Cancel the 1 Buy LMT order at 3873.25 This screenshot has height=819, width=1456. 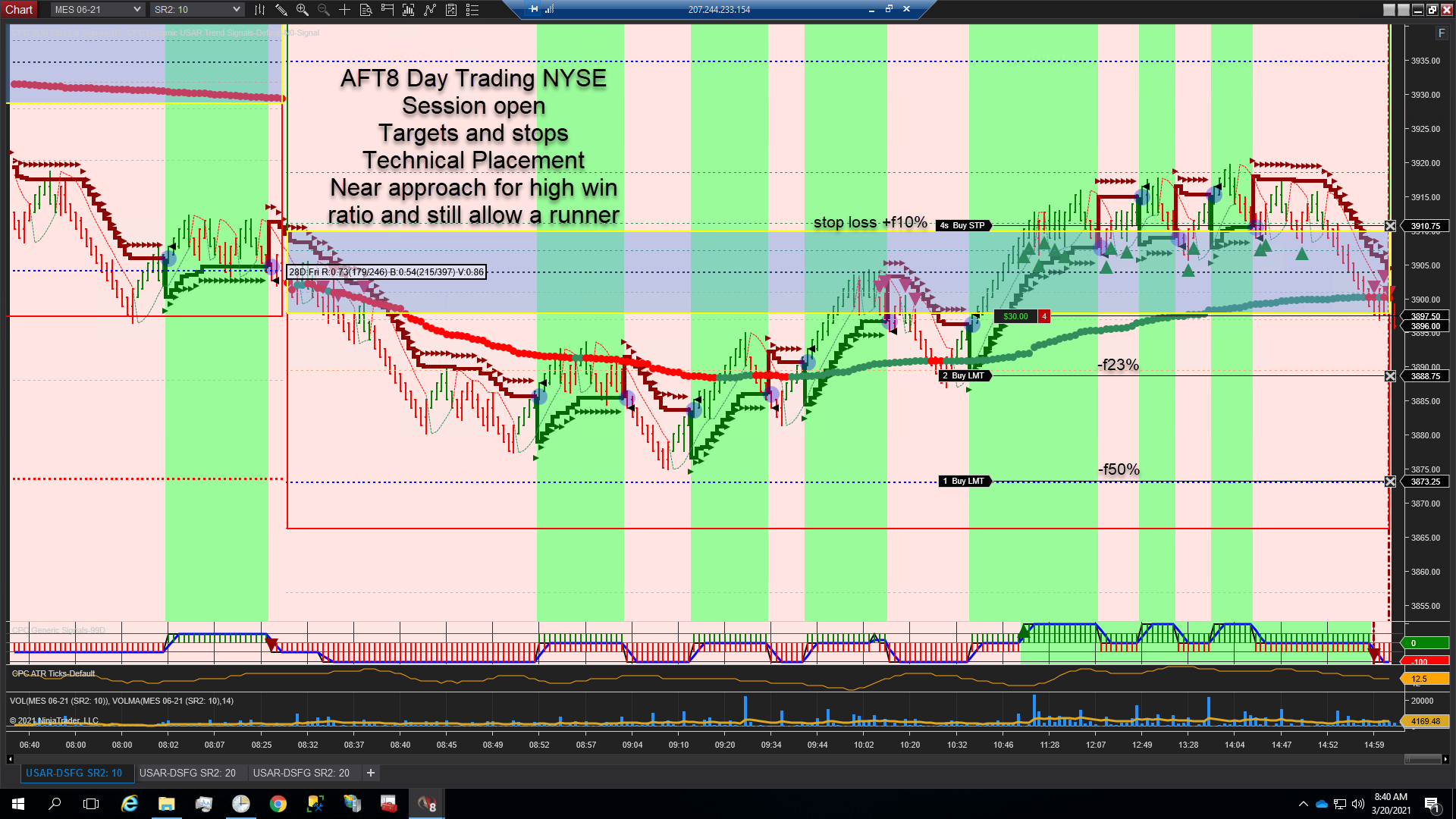[1390, 482]
